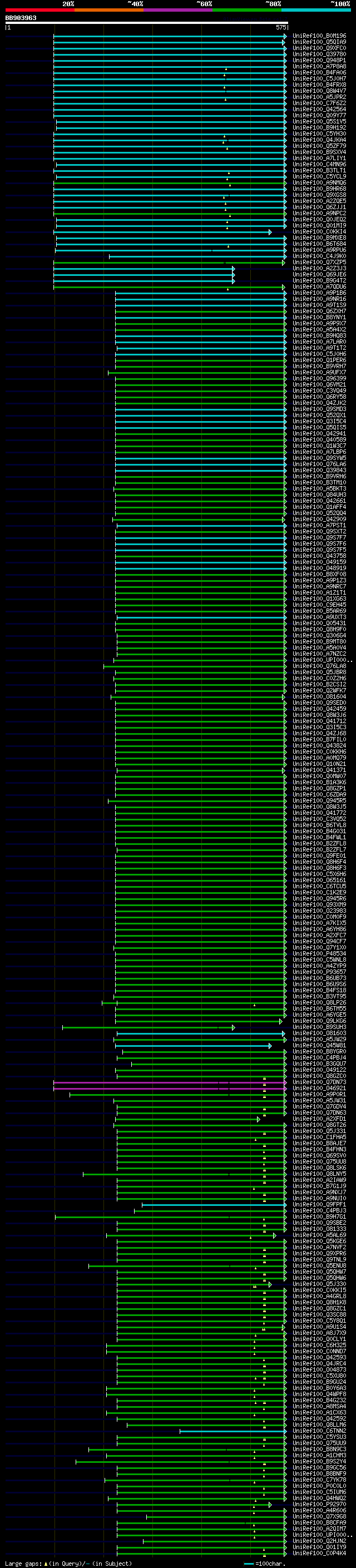The width and height of the screenshot is (356, 1568).
Task: Click the green ~80% identity legend bar
Action: pos(247,10)
